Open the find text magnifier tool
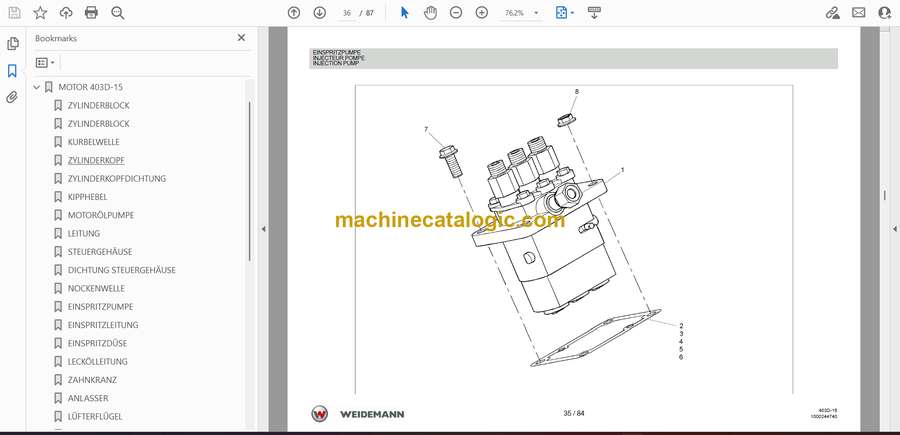 118,13
